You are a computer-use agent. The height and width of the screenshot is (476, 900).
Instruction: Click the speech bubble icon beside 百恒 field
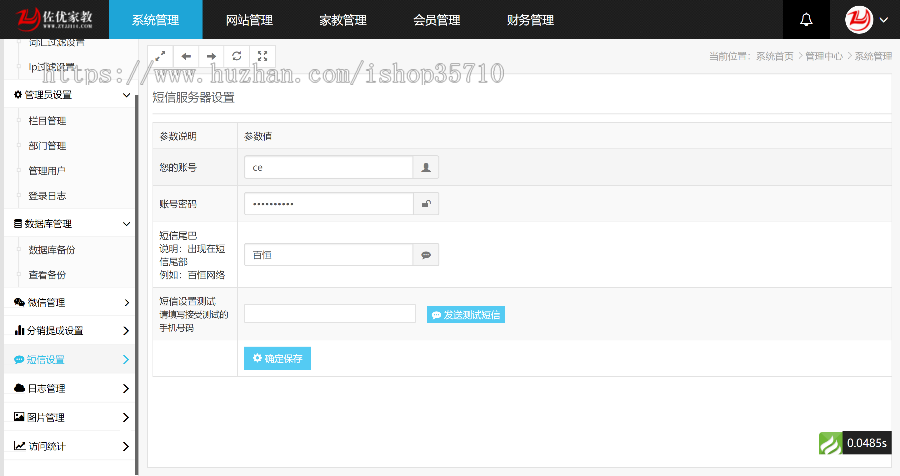click(426, 255)
